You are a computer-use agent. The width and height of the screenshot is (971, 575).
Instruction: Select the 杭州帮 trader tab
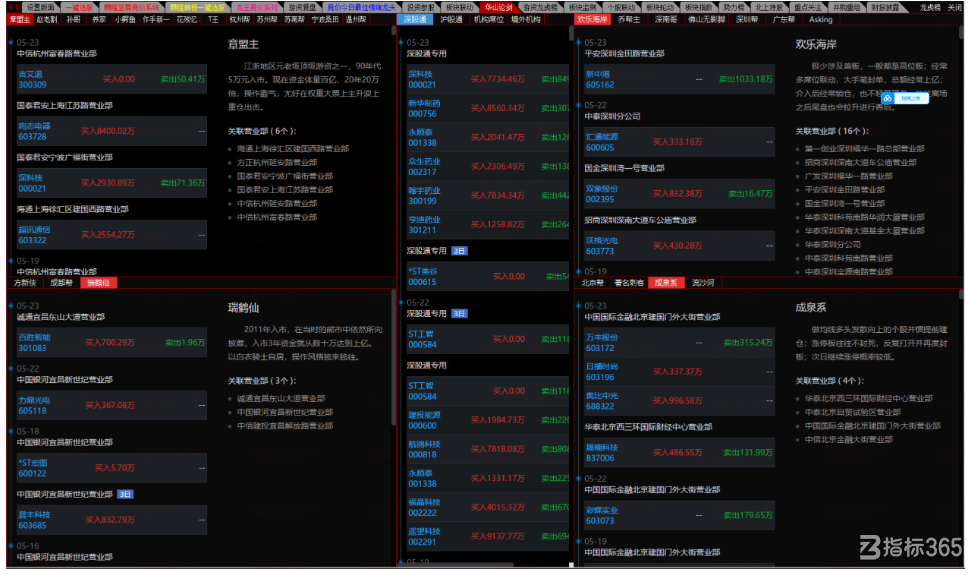(240, 19)
